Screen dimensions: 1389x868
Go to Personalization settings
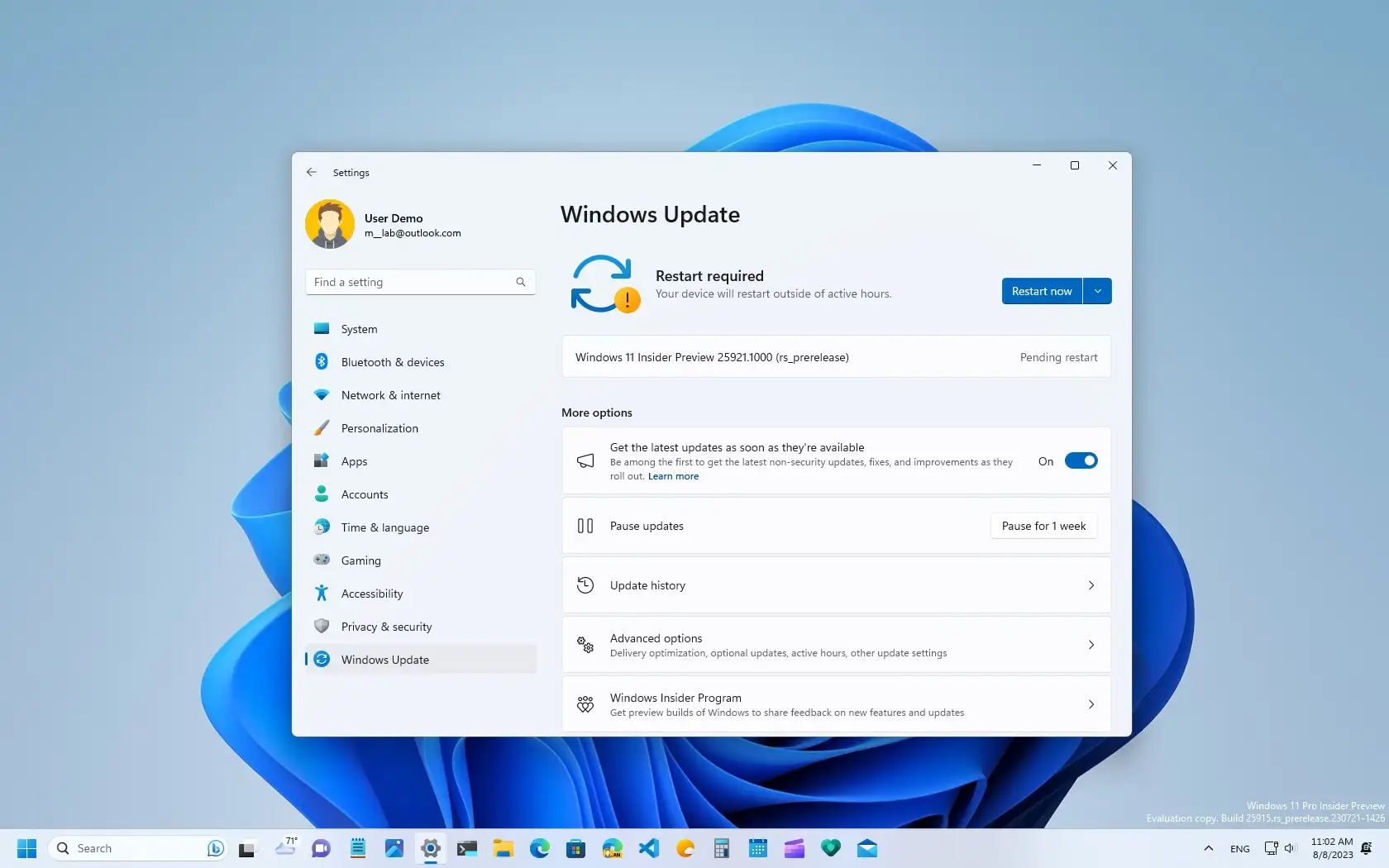tap(379, 427)
